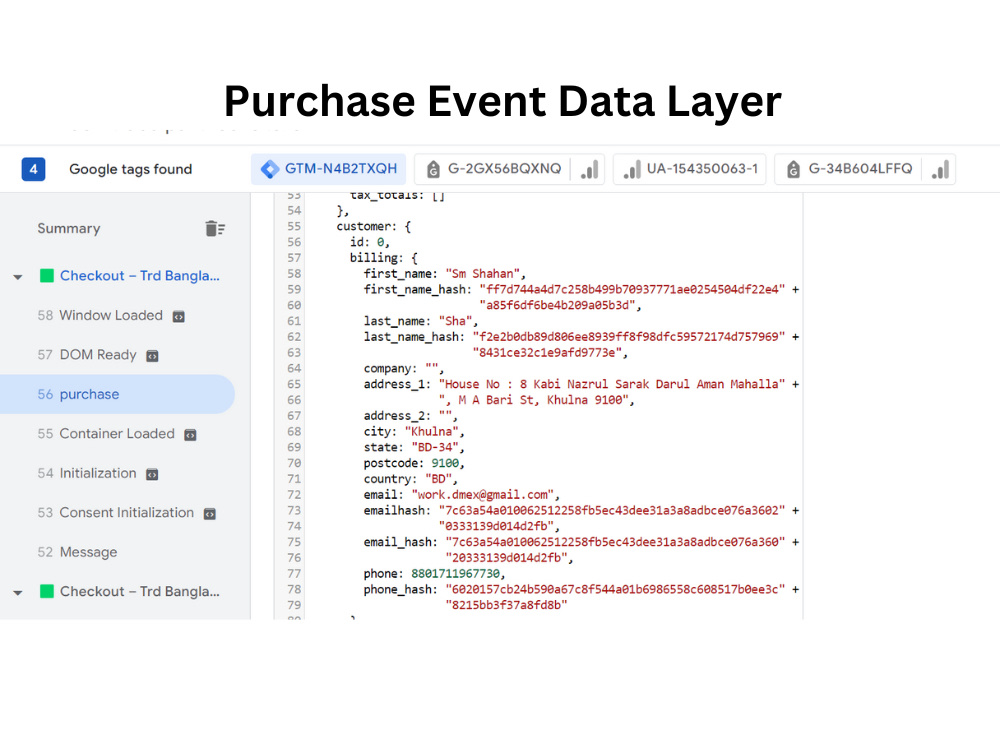This screenshot has height=750, width=1000.
Task: Select the 53 Consent Initialization event
Action: [x=115, y=513]
